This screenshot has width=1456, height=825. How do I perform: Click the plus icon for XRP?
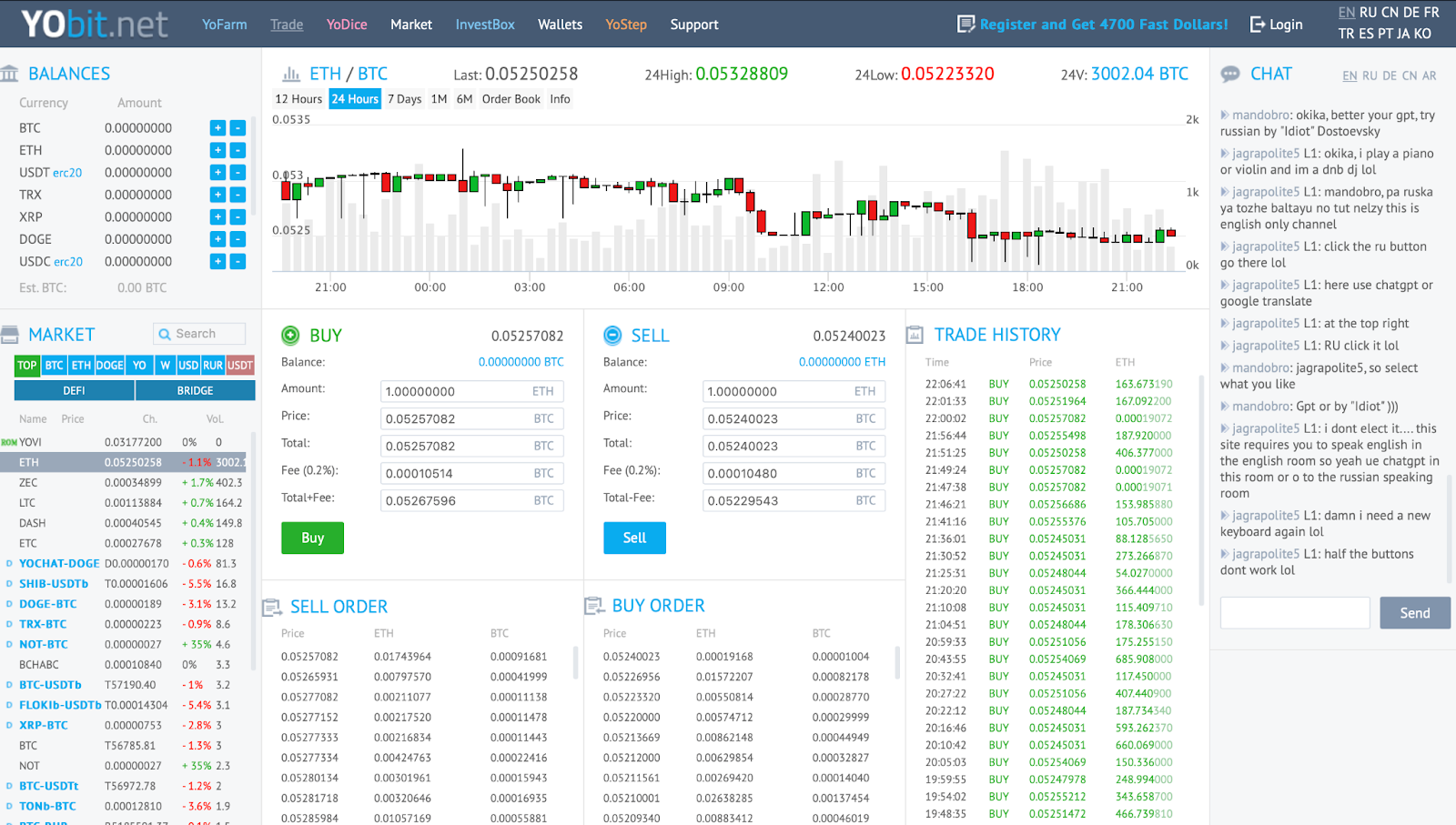tap(217, 217)
